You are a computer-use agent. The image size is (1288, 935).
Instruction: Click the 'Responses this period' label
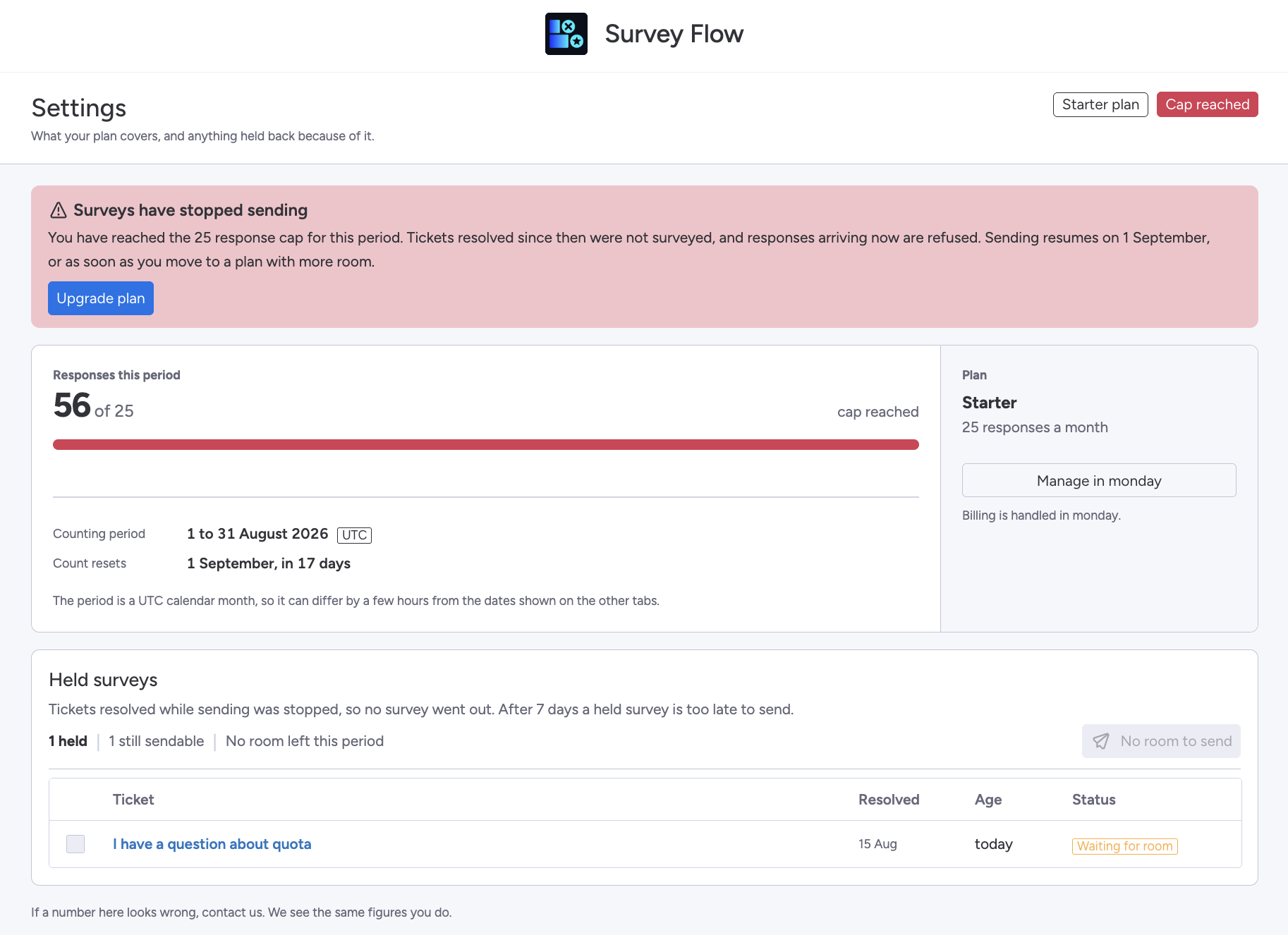(116, 375)
